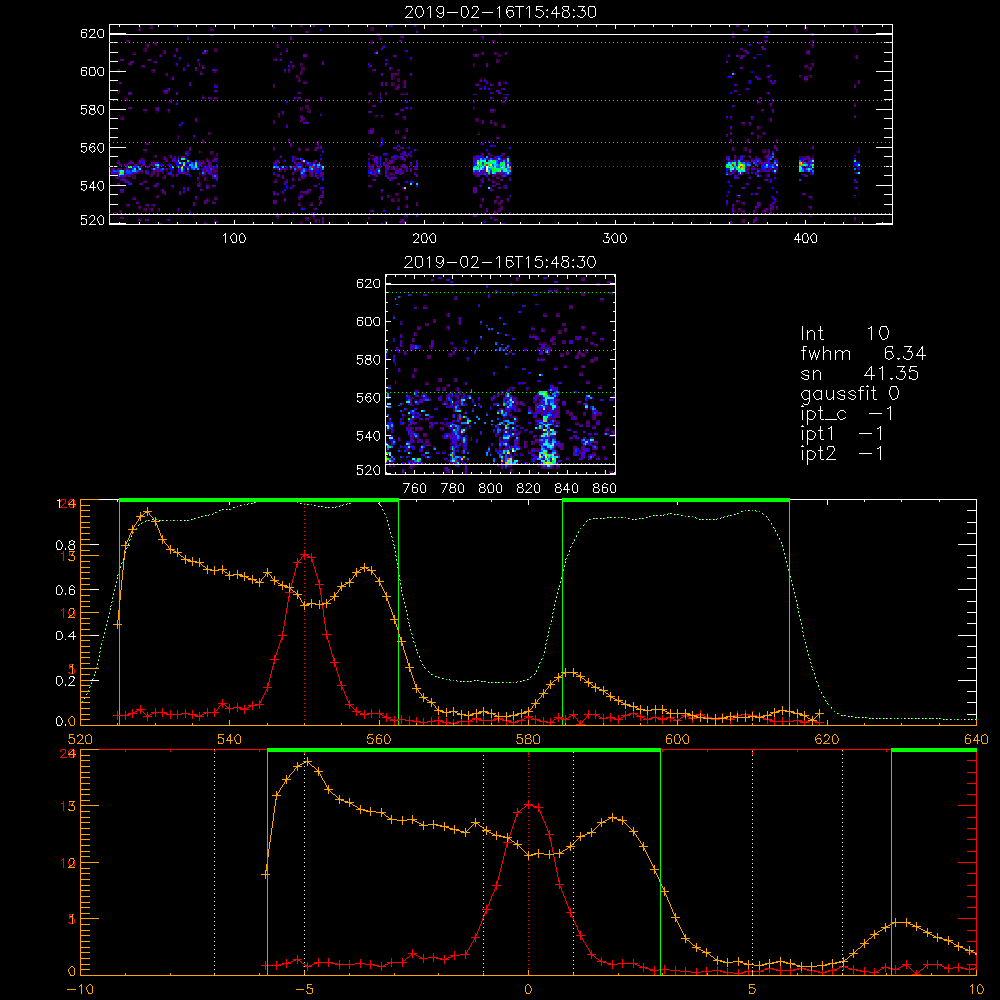Select the 'Int 10' readout line
This screenshot has height=1000, width=1000.
844,333
